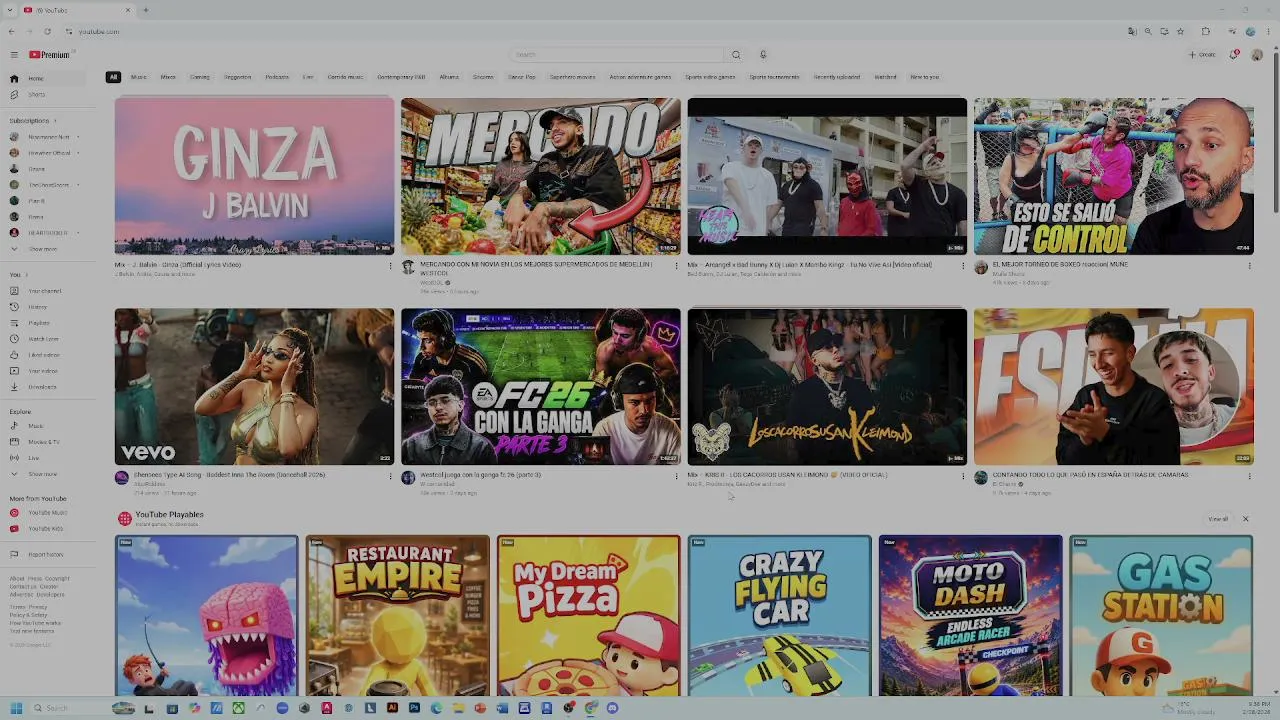This screenshot has width=1280, height=720.
Task: Open a new browser tab
Action: 146,10
